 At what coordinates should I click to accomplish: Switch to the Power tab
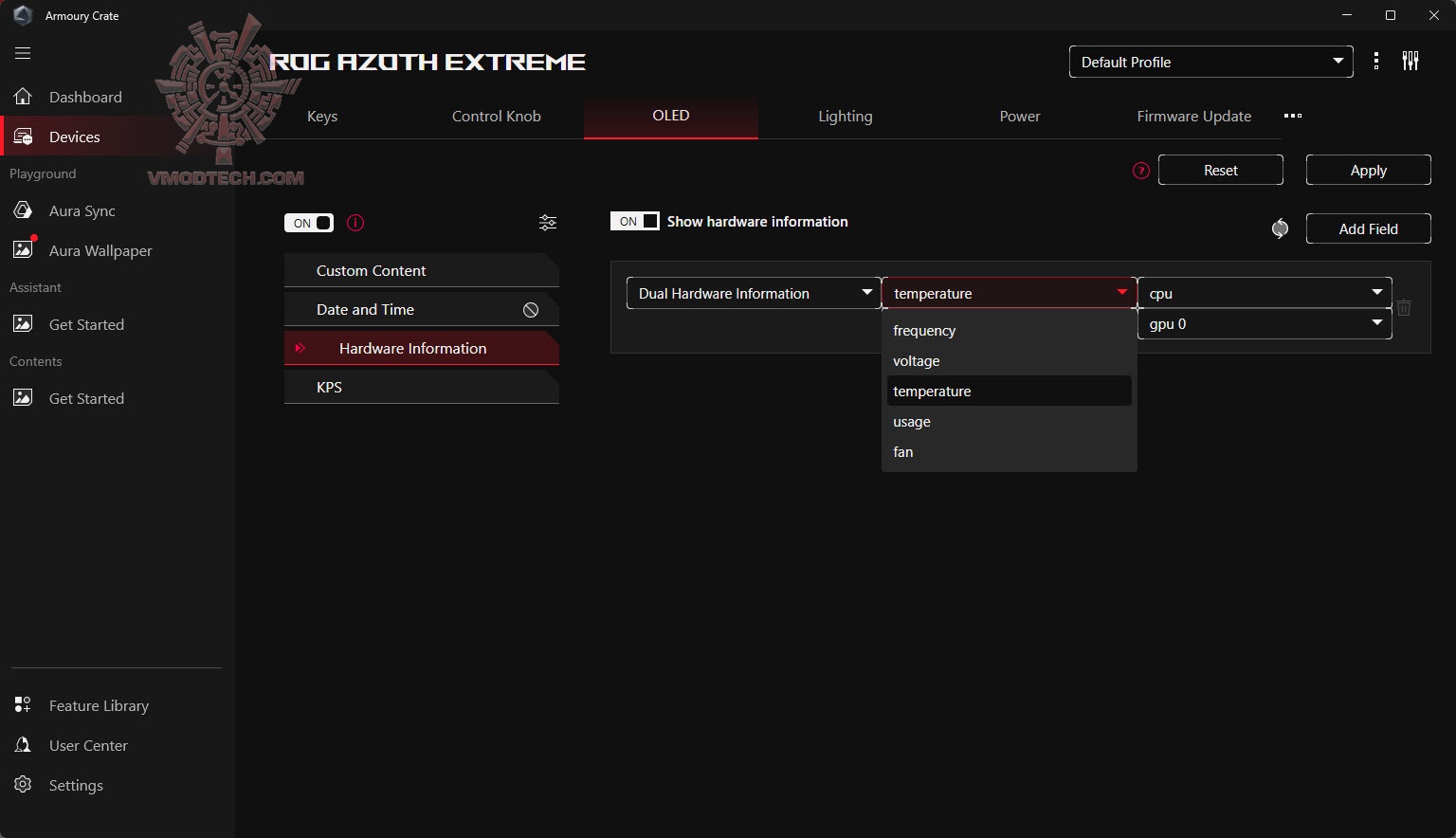pyautogui.click(x=1020, y=116)
